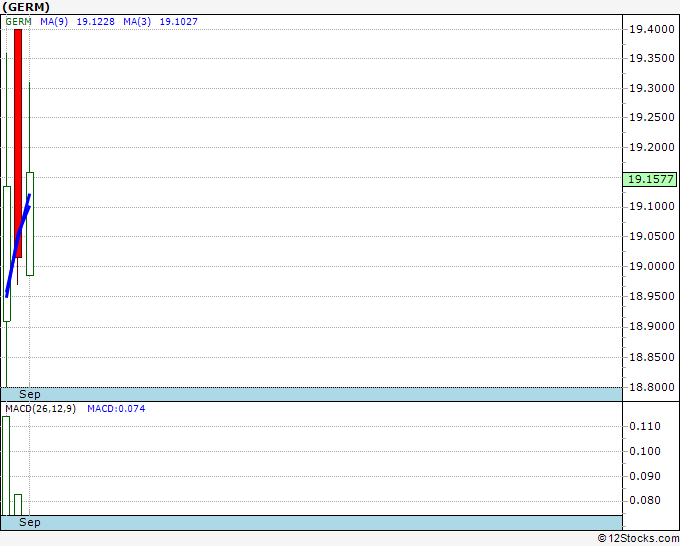
Task: Open the 12Stocks.com copyright link
Action: (638, 539)
